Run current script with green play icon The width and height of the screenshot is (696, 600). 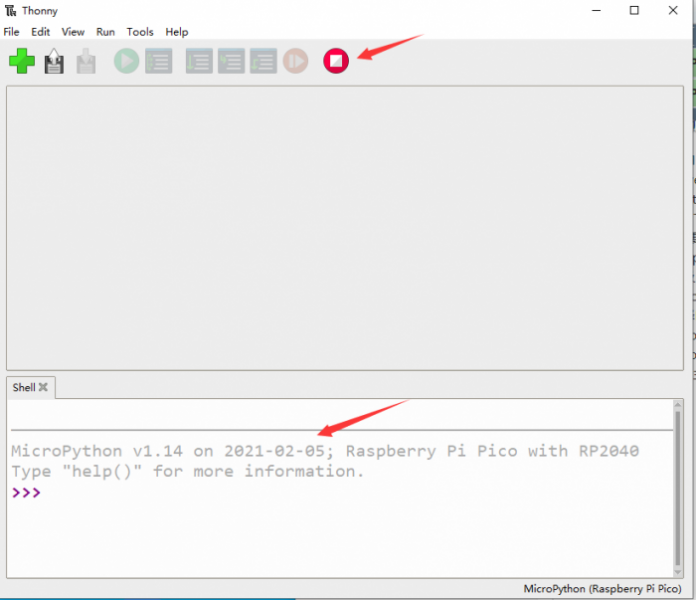[x=126, y=62]
